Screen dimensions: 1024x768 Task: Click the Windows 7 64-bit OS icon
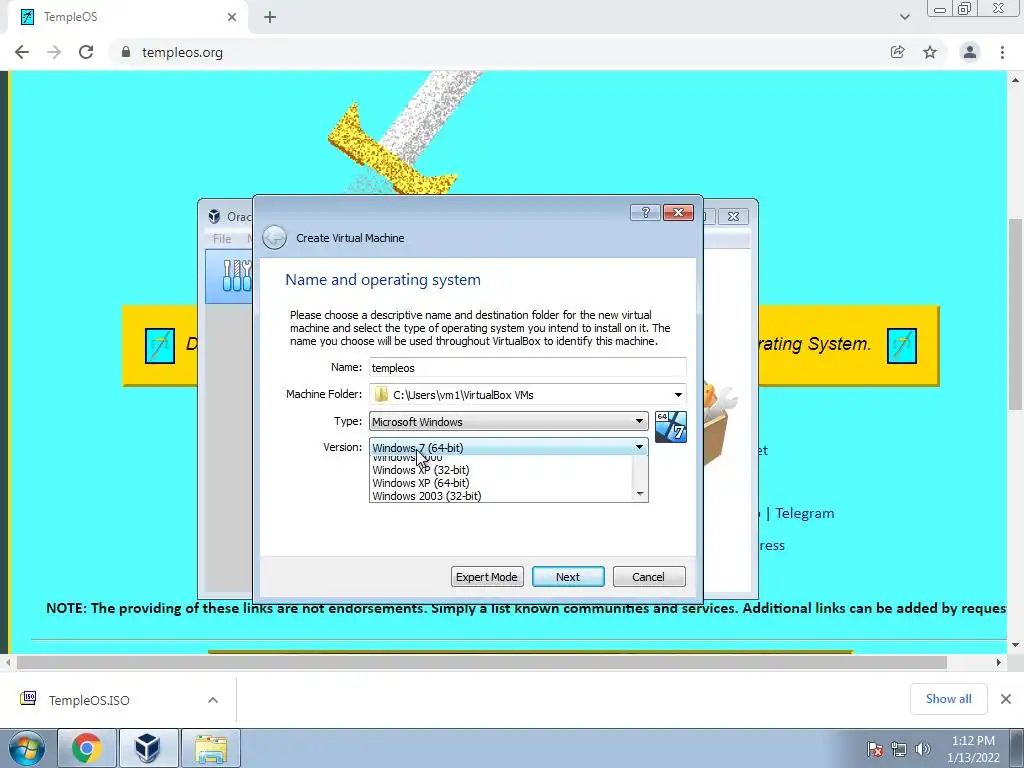tap(671, 427)
